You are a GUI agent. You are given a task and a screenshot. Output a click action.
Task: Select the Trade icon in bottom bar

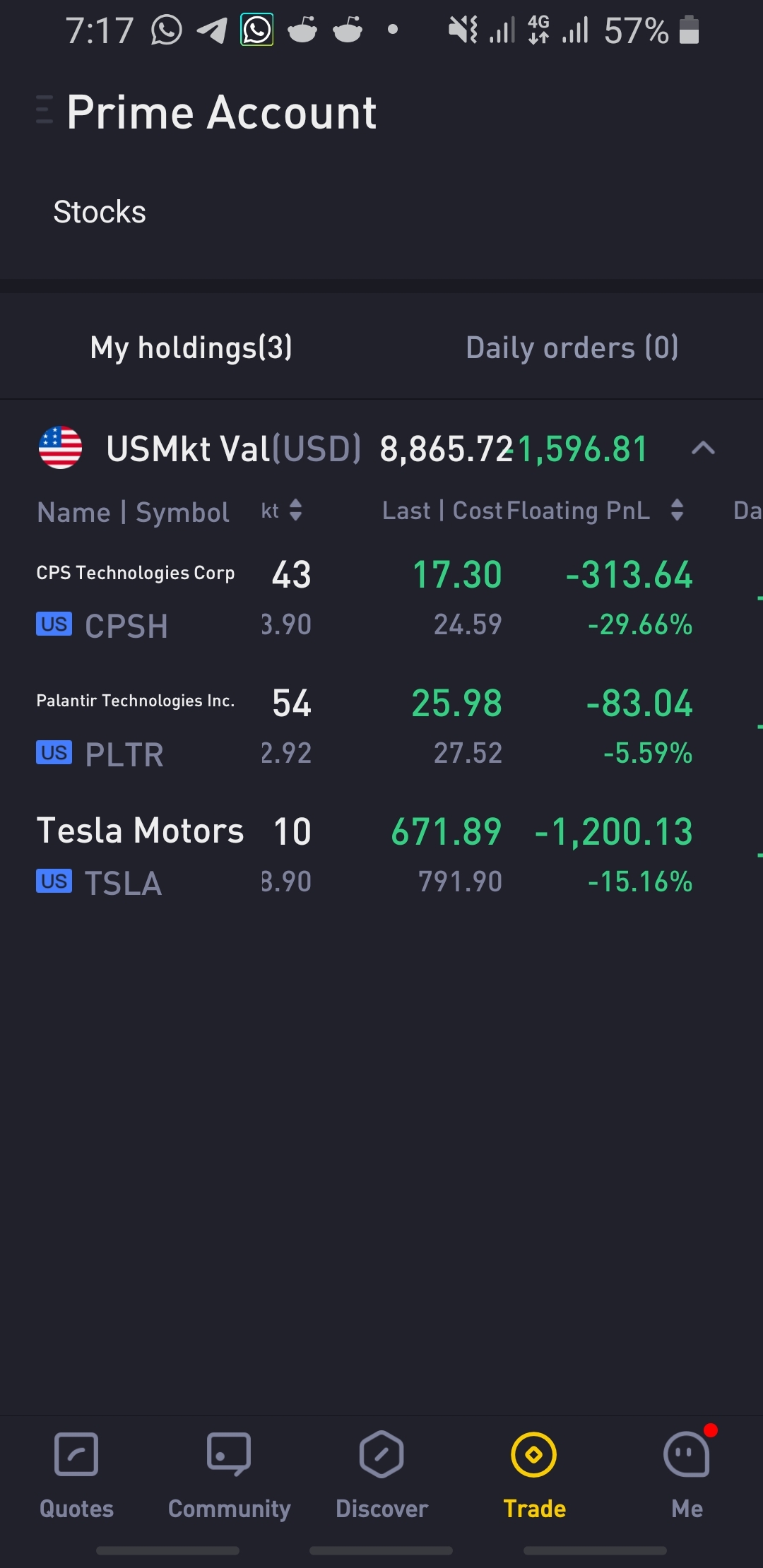coord(534,1454)
